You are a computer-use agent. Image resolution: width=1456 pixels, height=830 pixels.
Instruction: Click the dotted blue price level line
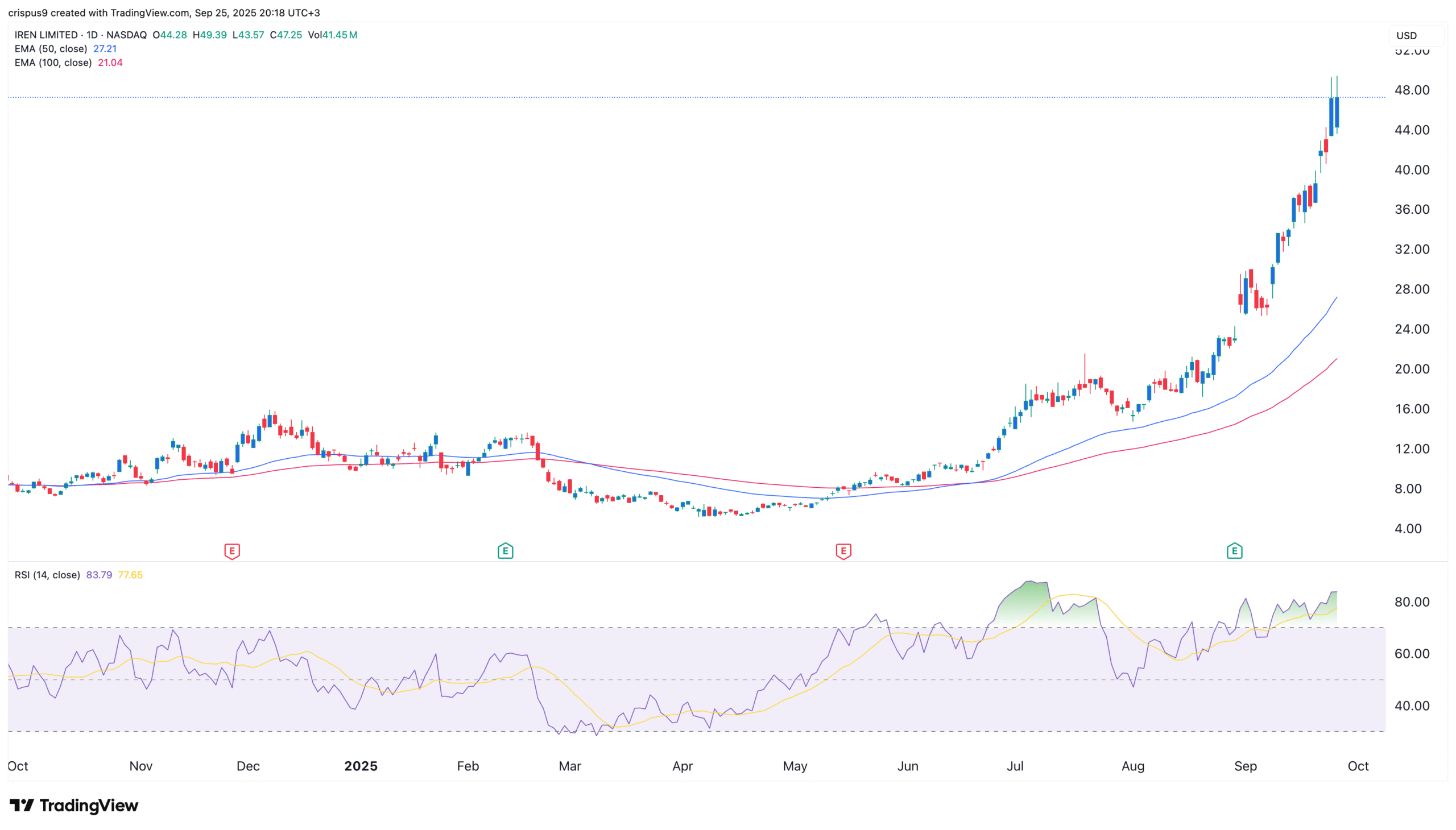(x=684, y=97)
